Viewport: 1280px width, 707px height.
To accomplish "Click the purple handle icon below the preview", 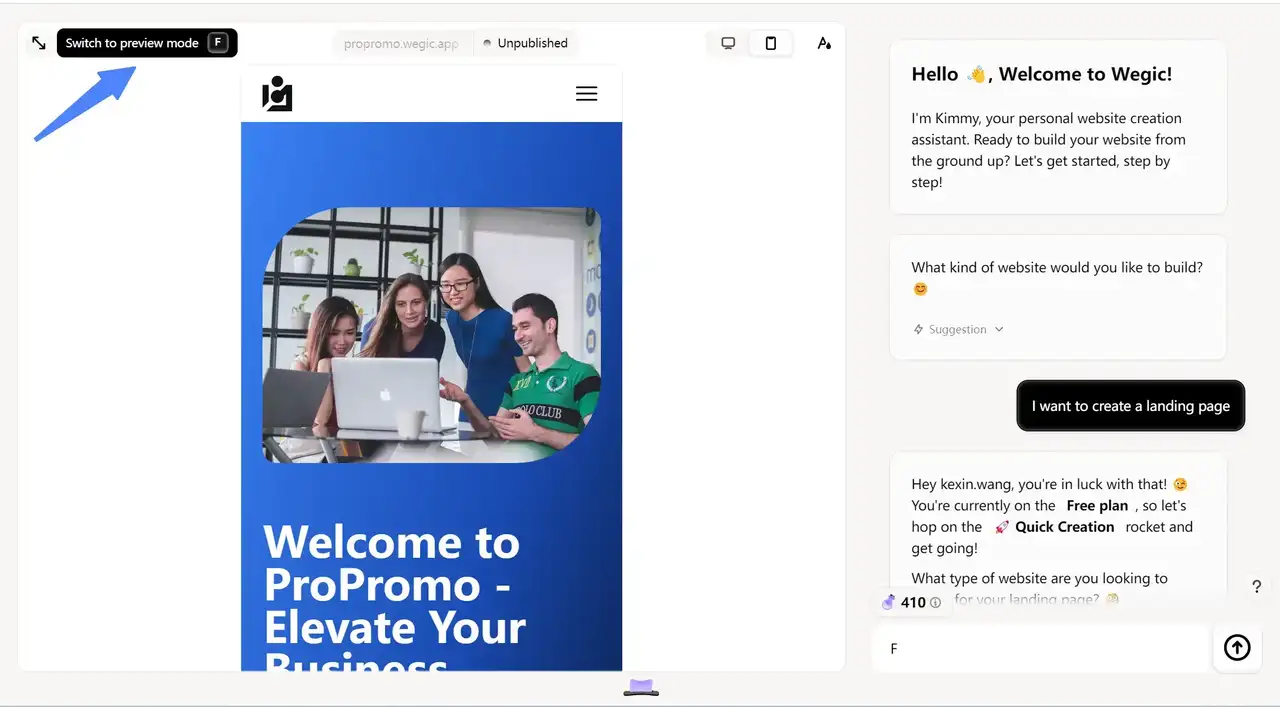I will (641, 687).
